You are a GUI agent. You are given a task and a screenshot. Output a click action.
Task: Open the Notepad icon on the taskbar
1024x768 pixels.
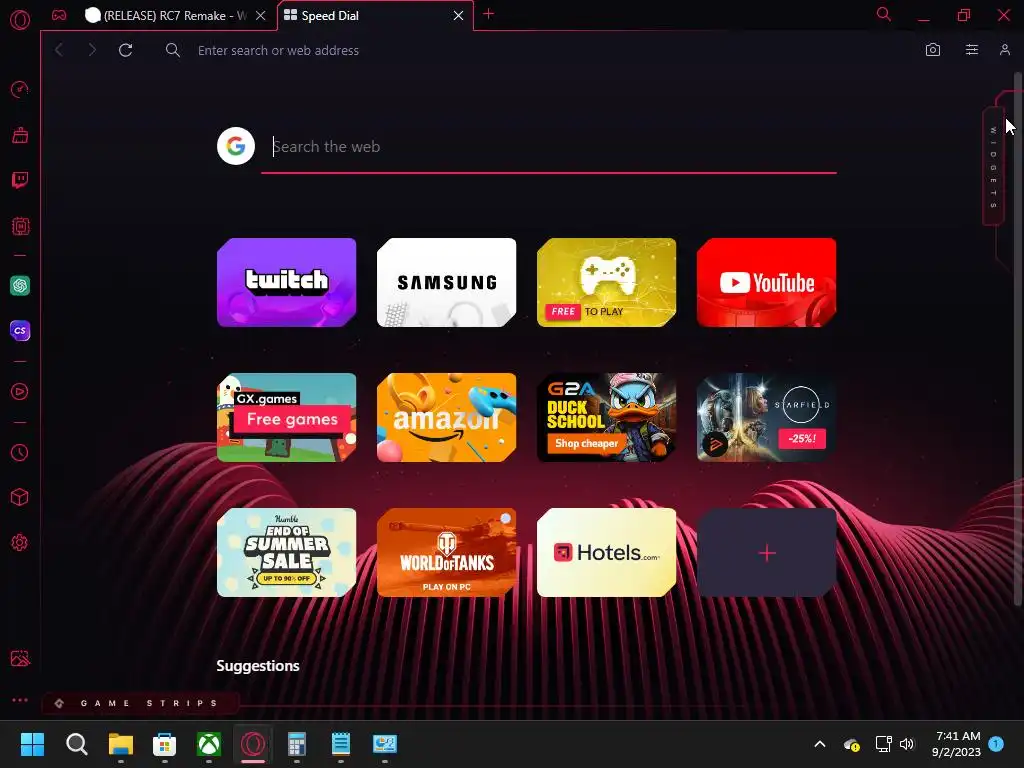(341, 744)
